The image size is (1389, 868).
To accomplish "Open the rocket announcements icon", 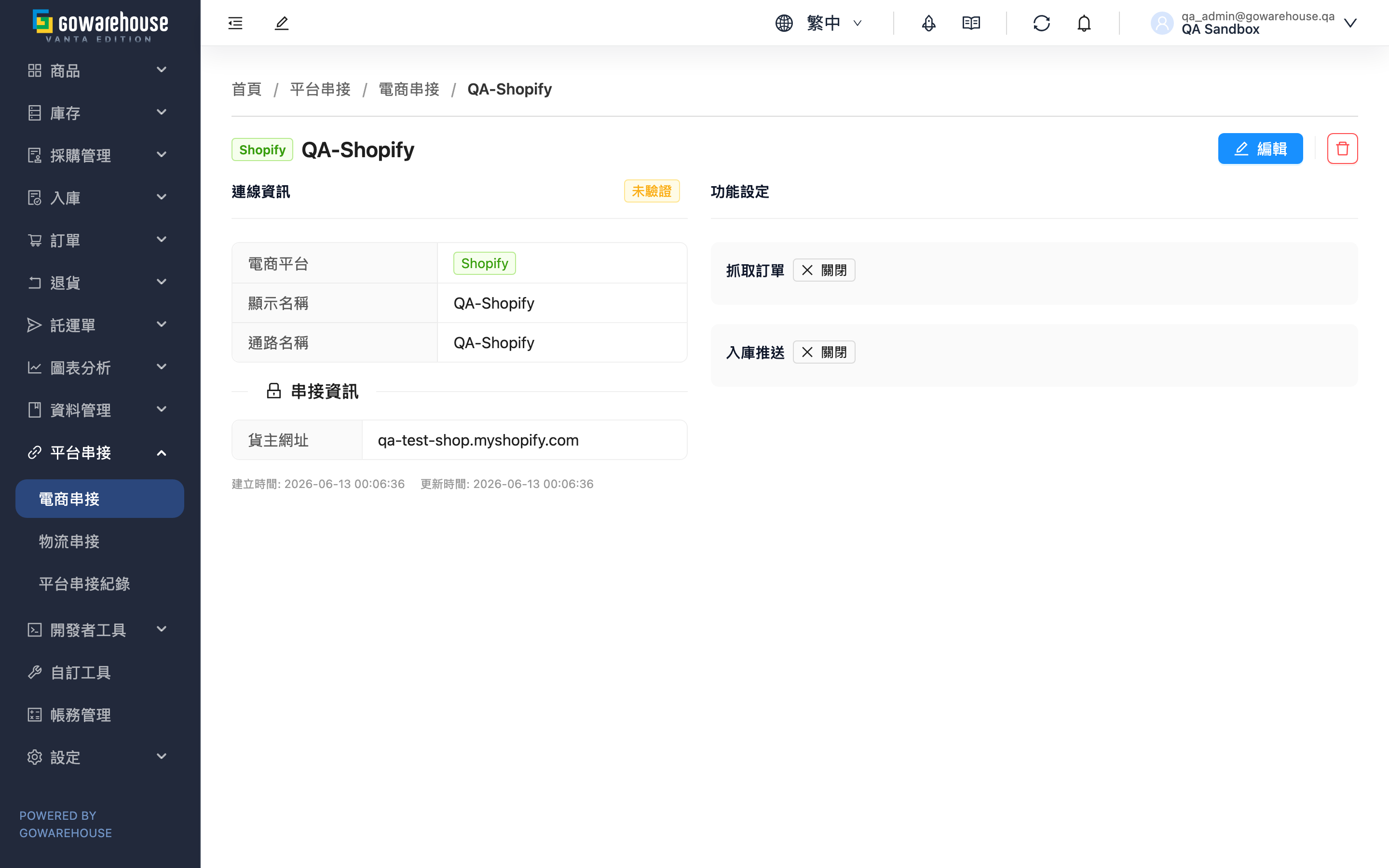I will pyautogui.click(x=928, y=23).
